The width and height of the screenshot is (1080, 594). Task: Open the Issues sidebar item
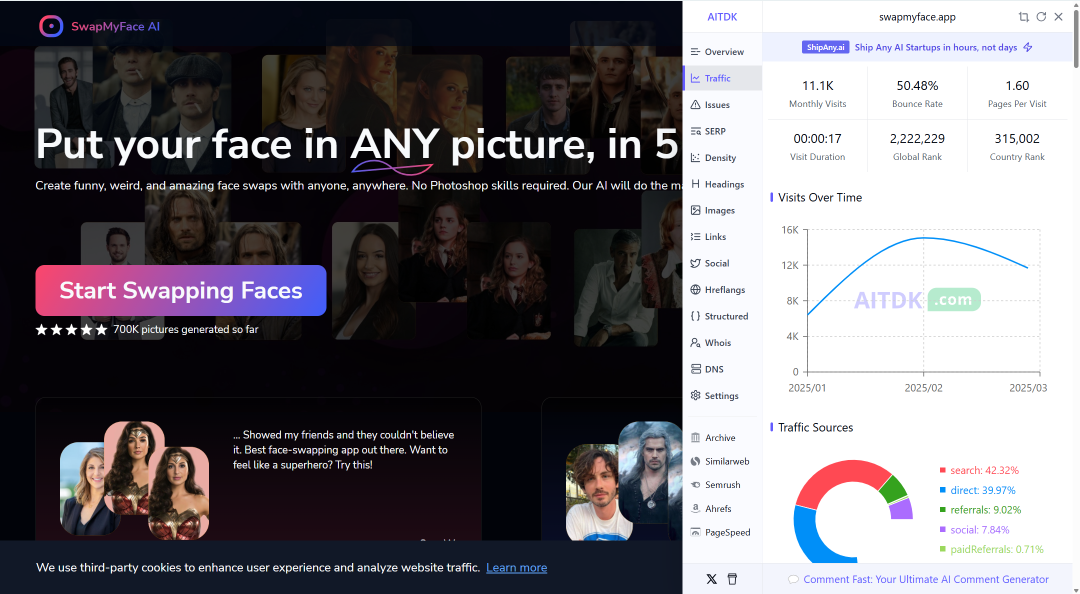[x=723, y=105]
